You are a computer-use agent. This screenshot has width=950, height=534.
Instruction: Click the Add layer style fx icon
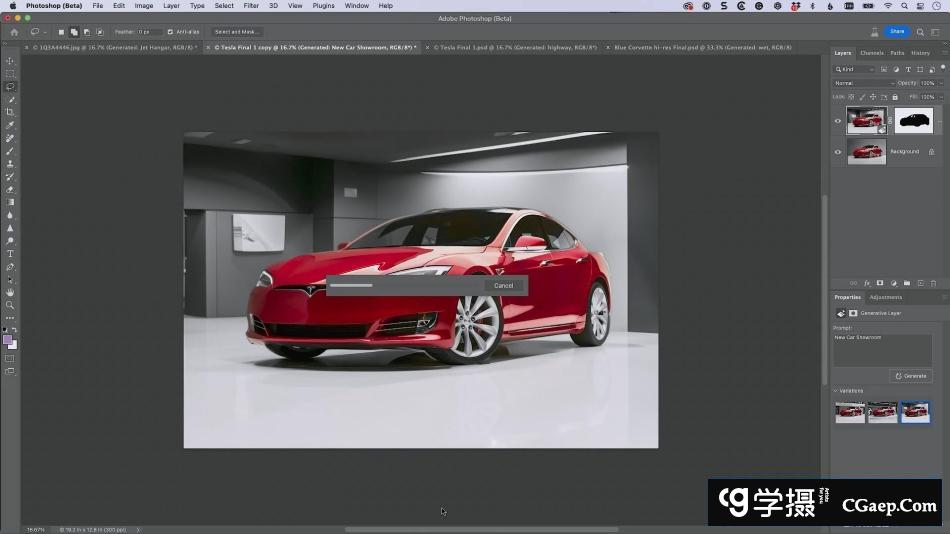tap(867, 283)
